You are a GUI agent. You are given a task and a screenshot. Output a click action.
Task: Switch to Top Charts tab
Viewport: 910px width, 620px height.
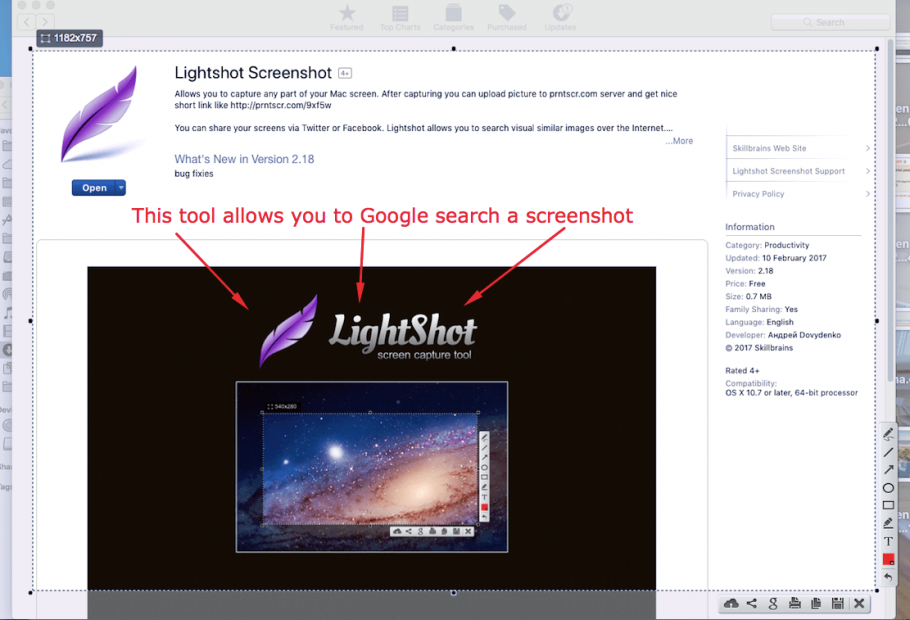coord(400,17)
